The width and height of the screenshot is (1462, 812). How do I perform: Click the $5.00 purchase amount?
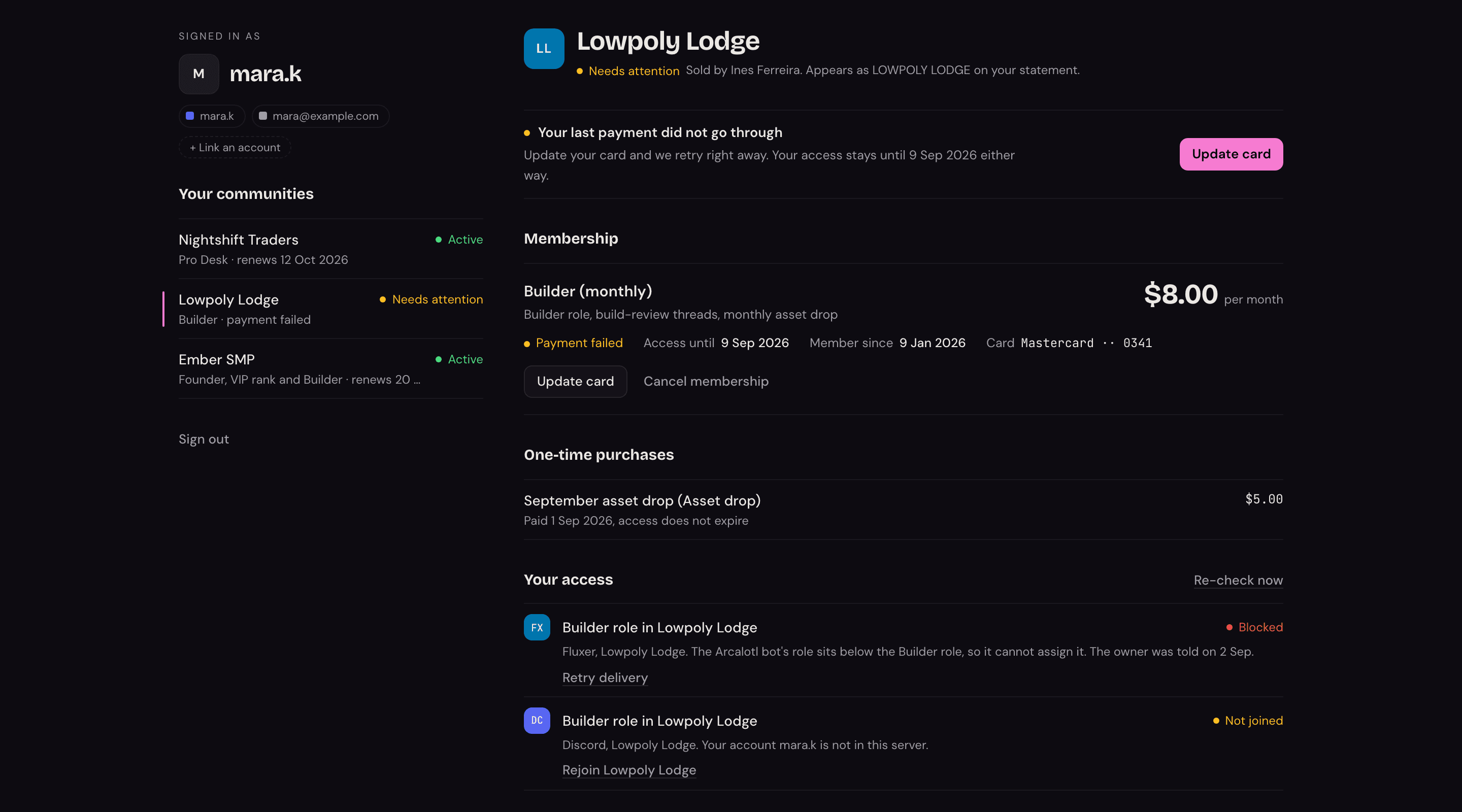click(x=1264, y=499)
